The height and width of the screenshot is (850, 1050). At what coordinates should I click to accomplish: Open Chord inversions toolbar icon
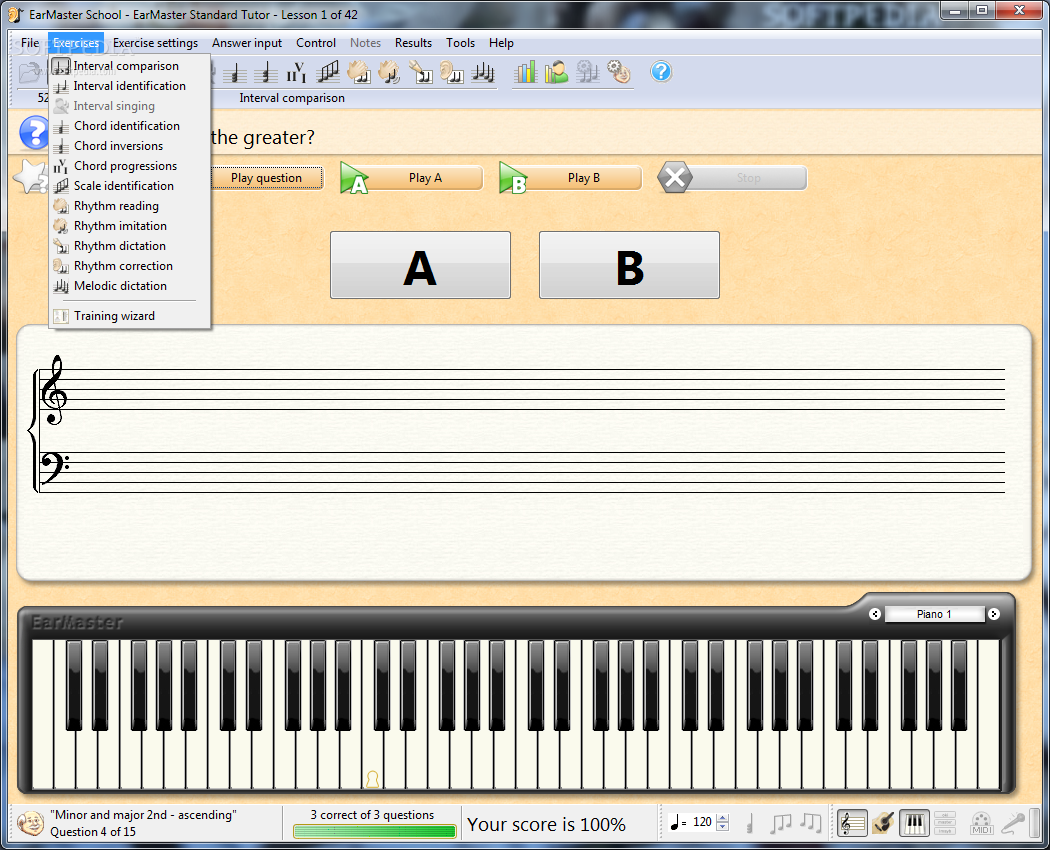tap(266, 72)
